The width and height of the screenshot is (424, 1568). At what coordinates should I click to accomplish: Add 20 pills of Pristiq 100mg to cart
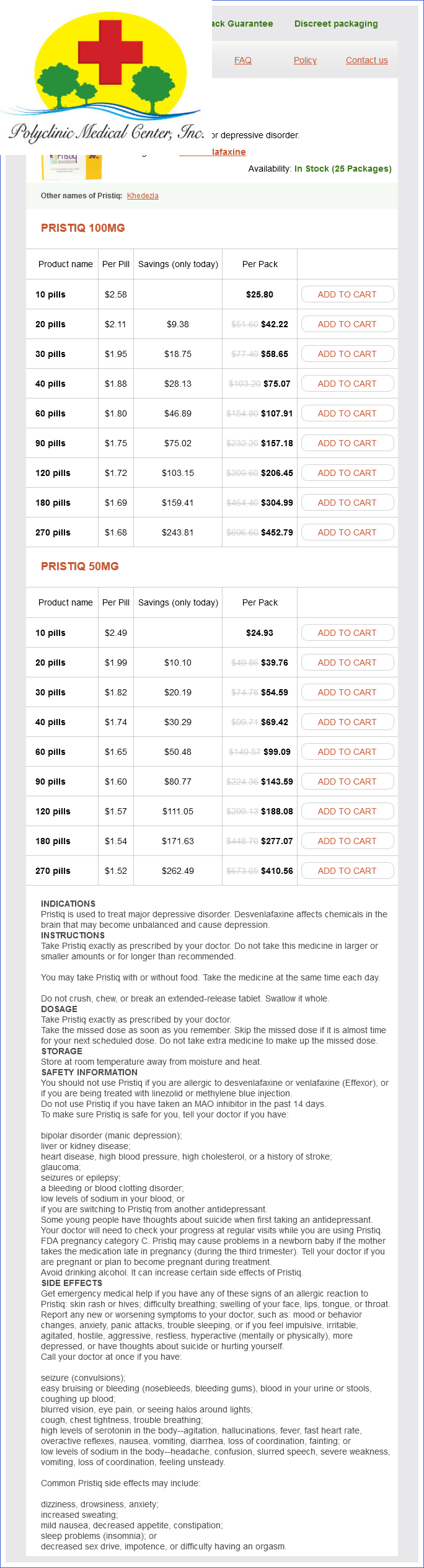(347, 324)
